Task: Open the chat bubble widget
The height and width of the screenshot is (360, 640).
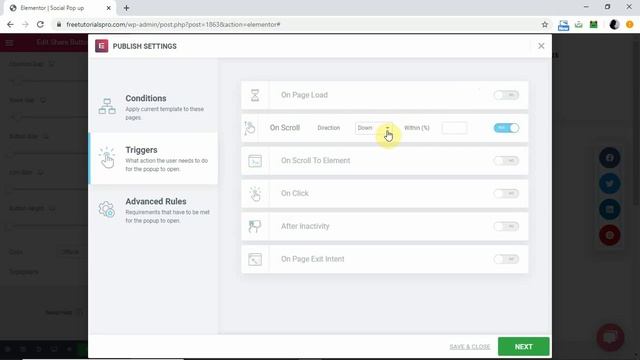Action: coord(610,338)
